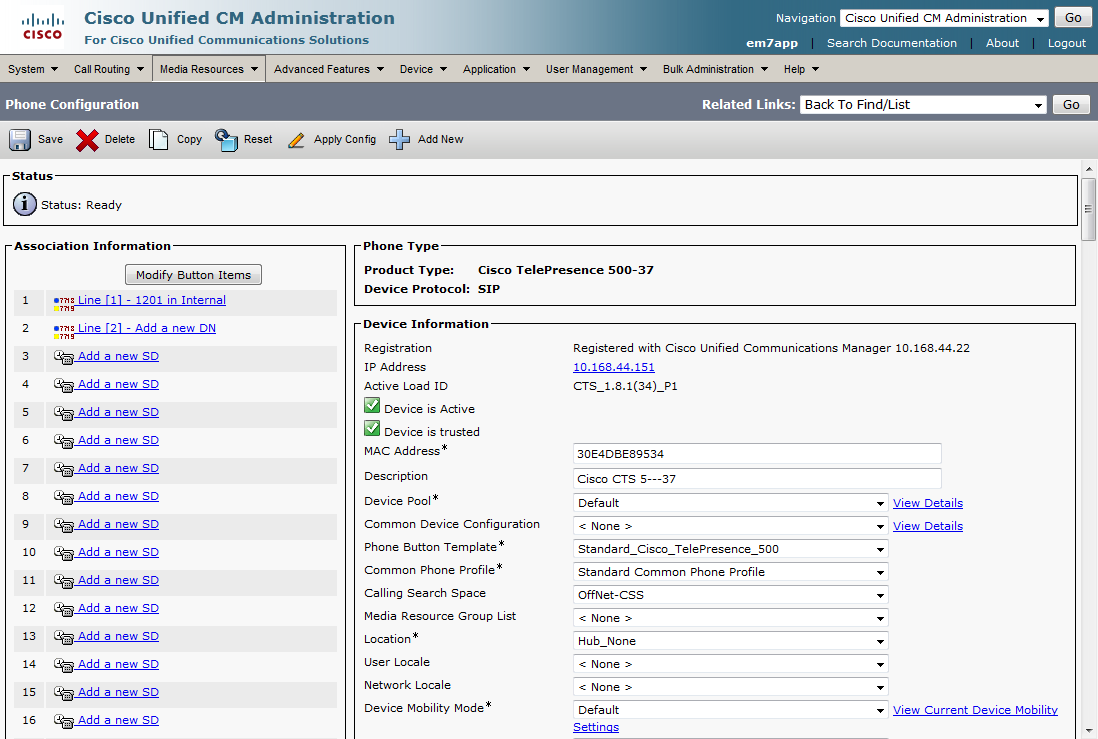
Task: Toggle the Device is trusted checkbox
Action: click(x=372, y=429)
